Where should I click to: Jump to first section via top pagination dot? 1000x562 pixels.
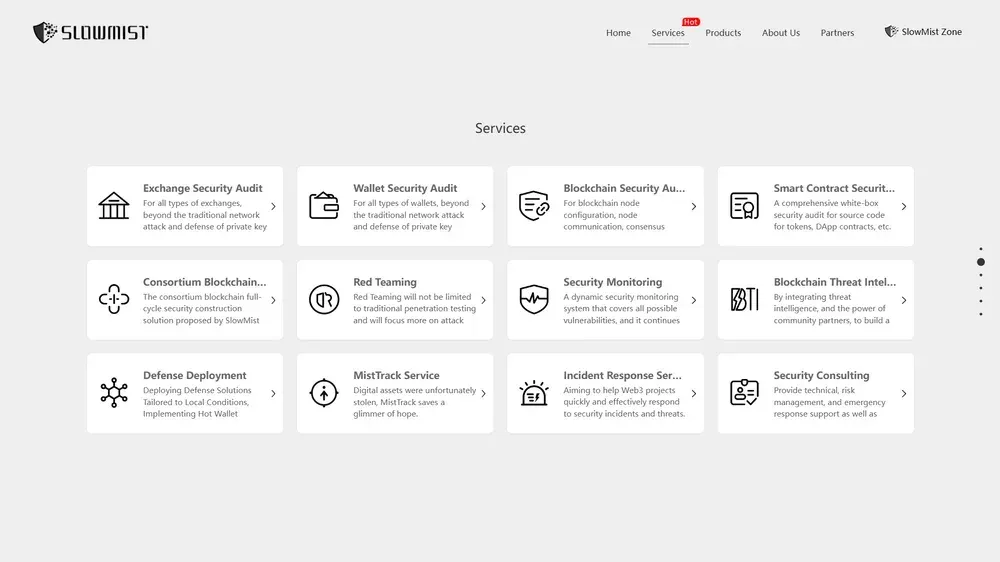click(x=981, y=249)
